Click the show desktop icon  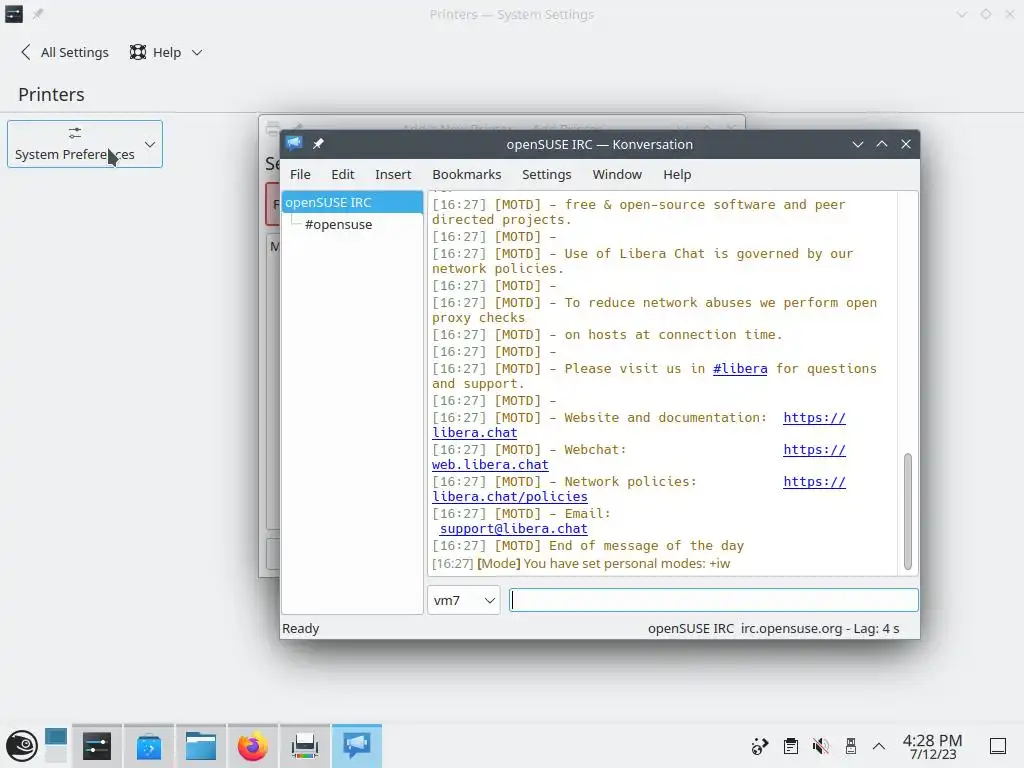click(x=998, y=746)
